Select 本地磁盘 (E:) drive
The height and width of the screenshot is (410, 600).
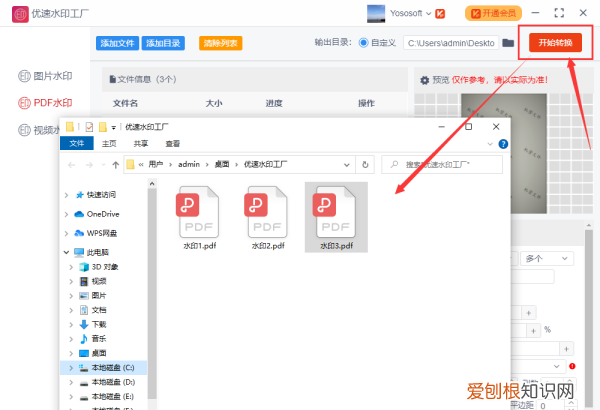pyautogui.click(x=113, y=397)
